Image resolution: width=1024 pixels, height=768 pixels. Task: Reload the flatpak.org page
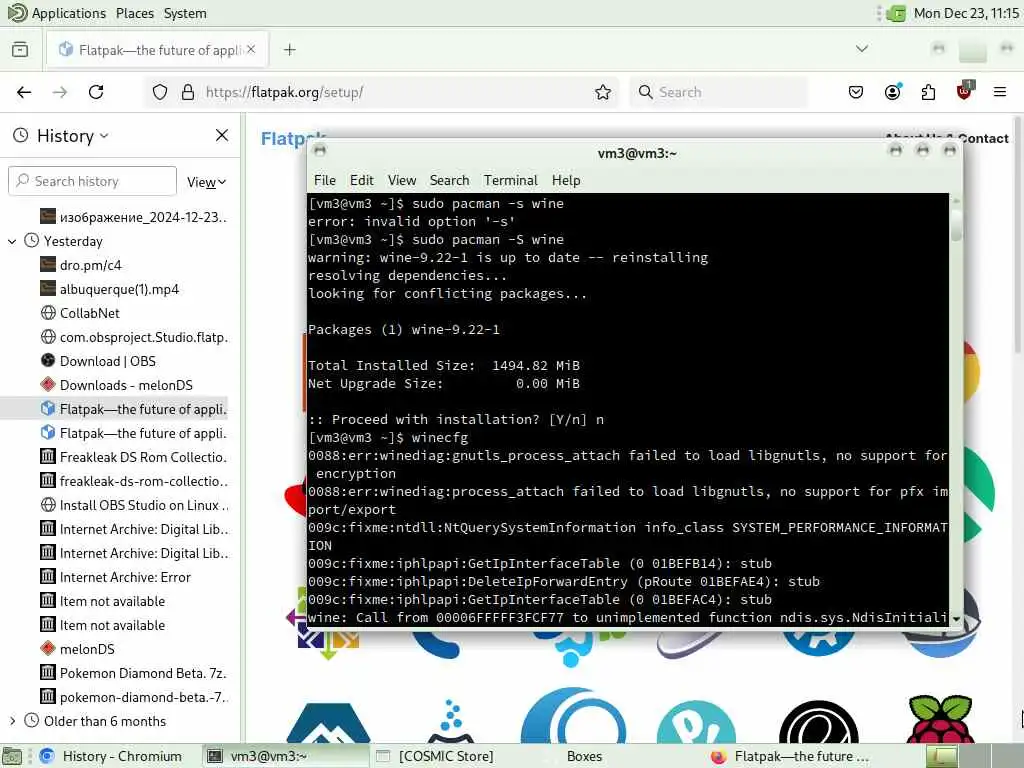coord(96,92)
